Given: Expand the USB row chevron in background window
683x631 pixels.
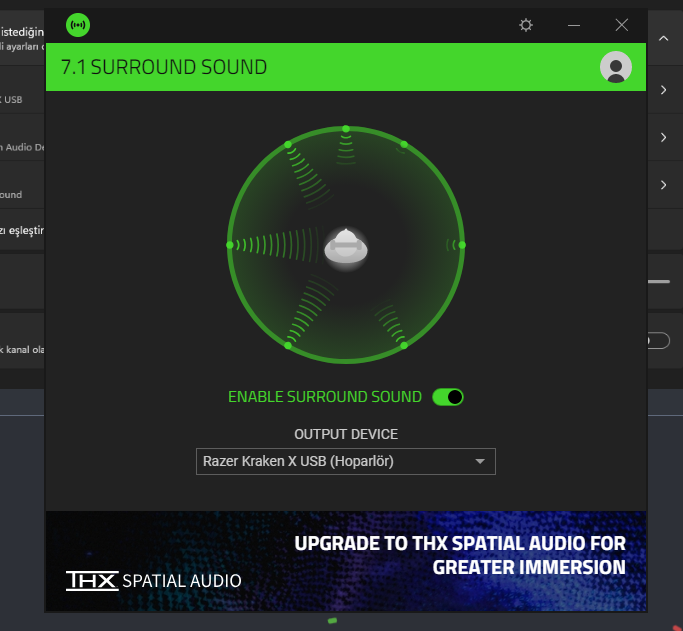Looking at the screenshot, I should (663, 90).
